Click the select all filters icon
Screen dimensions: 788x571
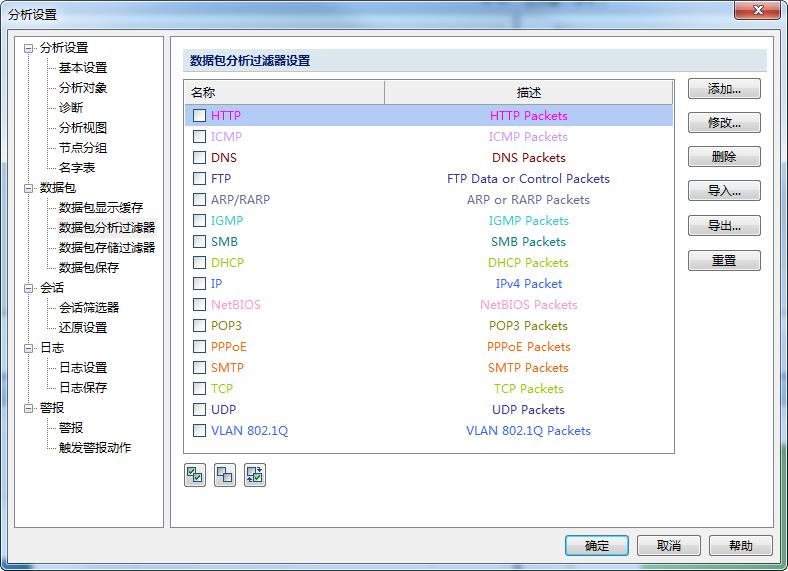tap(195, 476)
